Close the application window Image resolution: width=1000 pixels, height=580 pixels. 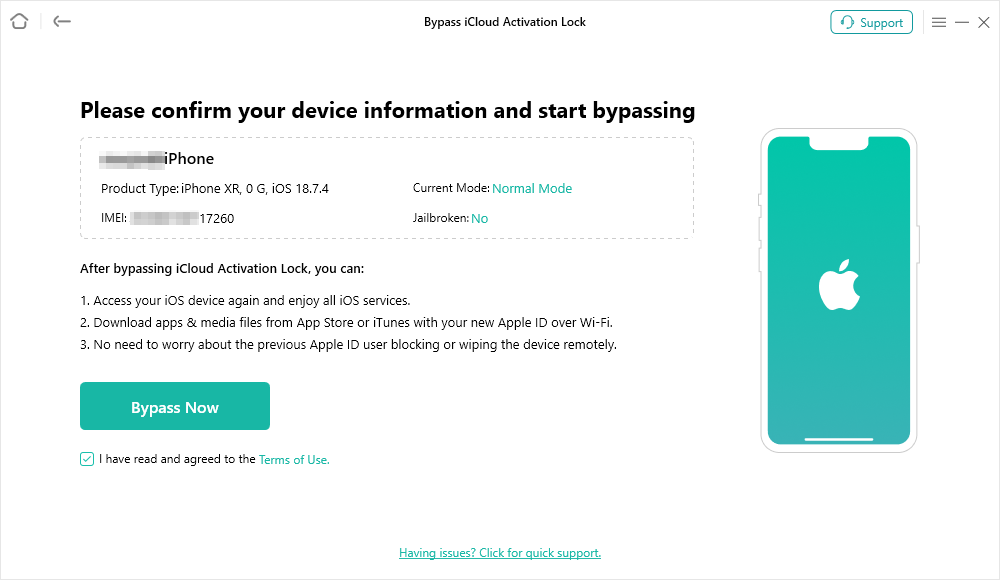(x=984, y=22)
